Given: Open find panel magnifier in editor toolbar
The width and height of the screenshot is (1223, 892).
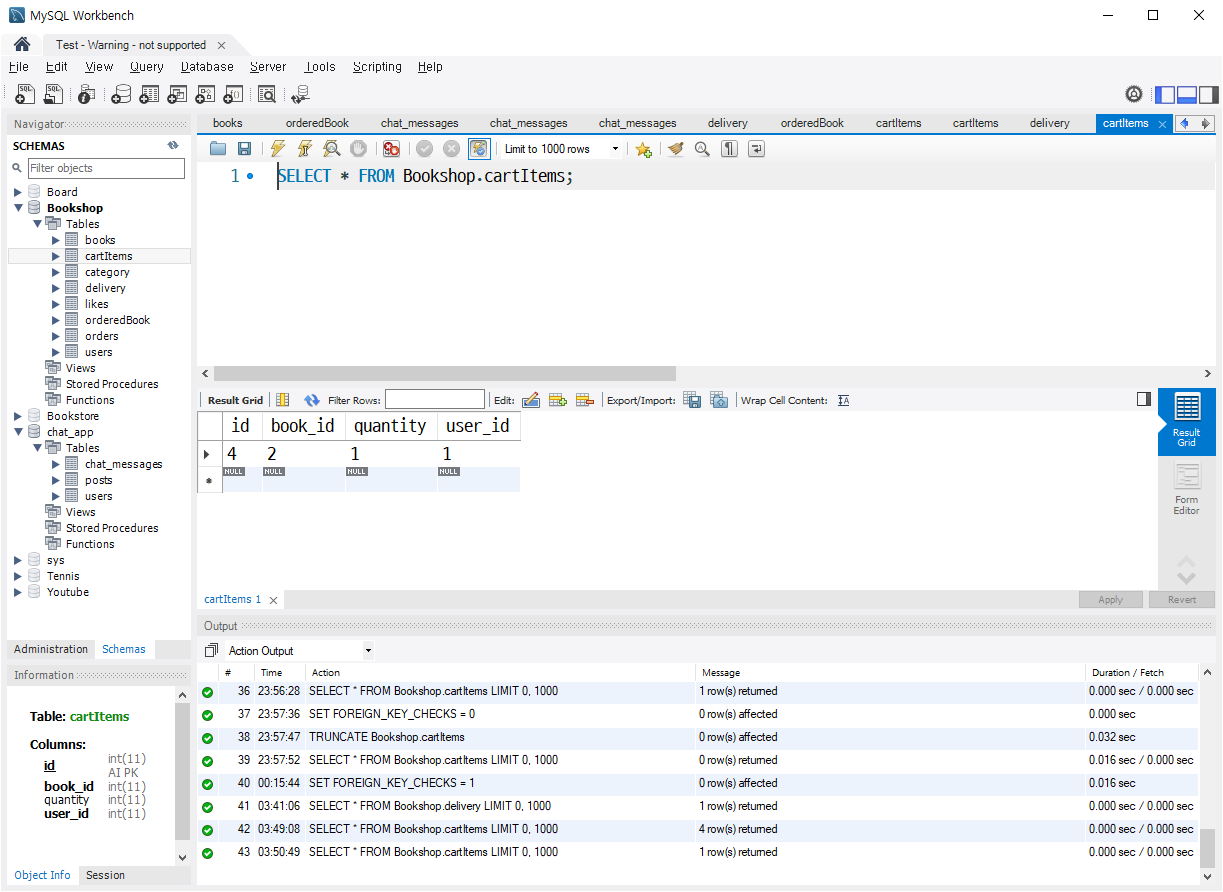Looking at the screenshot, I should [702, 149].
